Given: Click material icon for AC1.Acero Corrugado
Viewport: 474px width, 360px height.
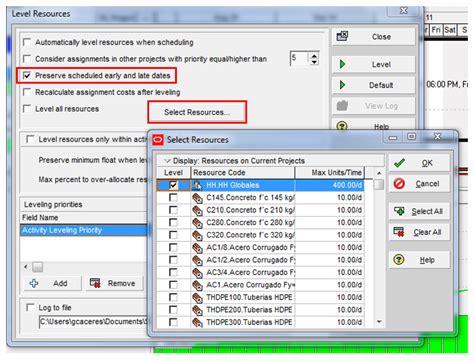Looking at the screenshot, I should (197, 285).
